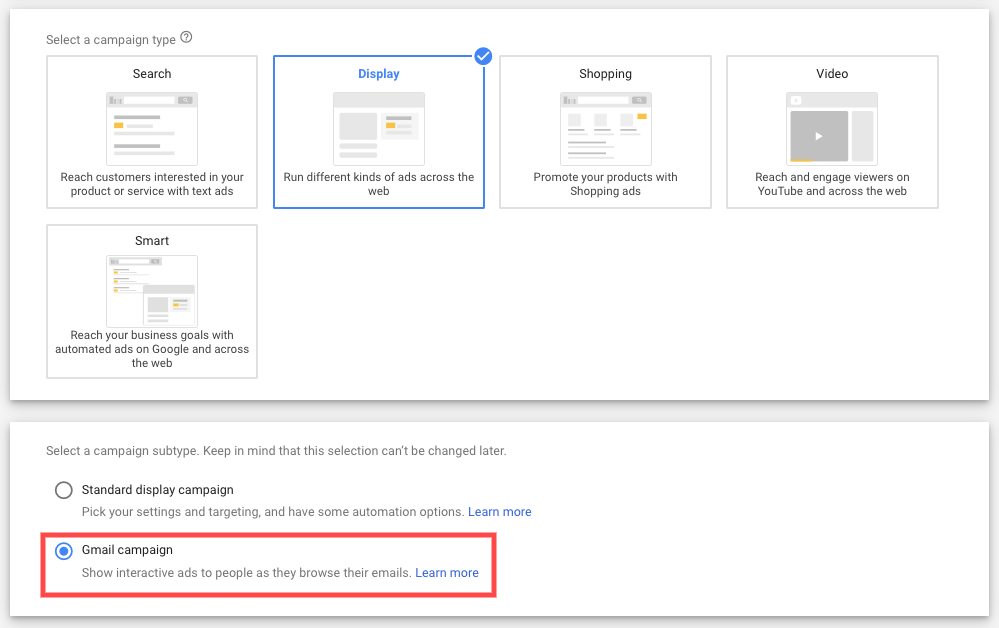
Task: Click "Select a campaign type" heading
Action: [111, 39]
